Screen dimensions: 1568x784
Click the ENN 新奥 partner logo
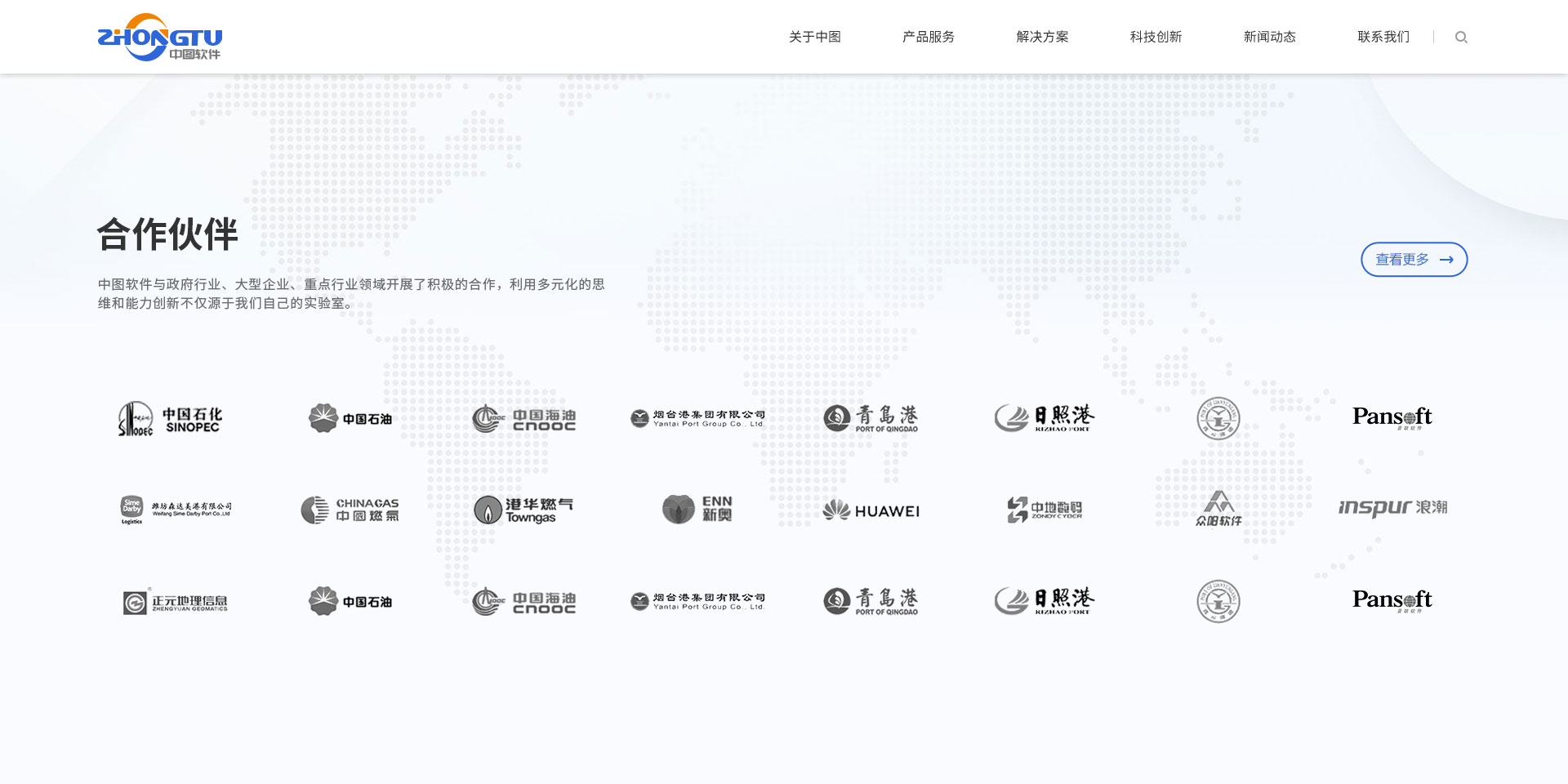[x=697, y=509]
